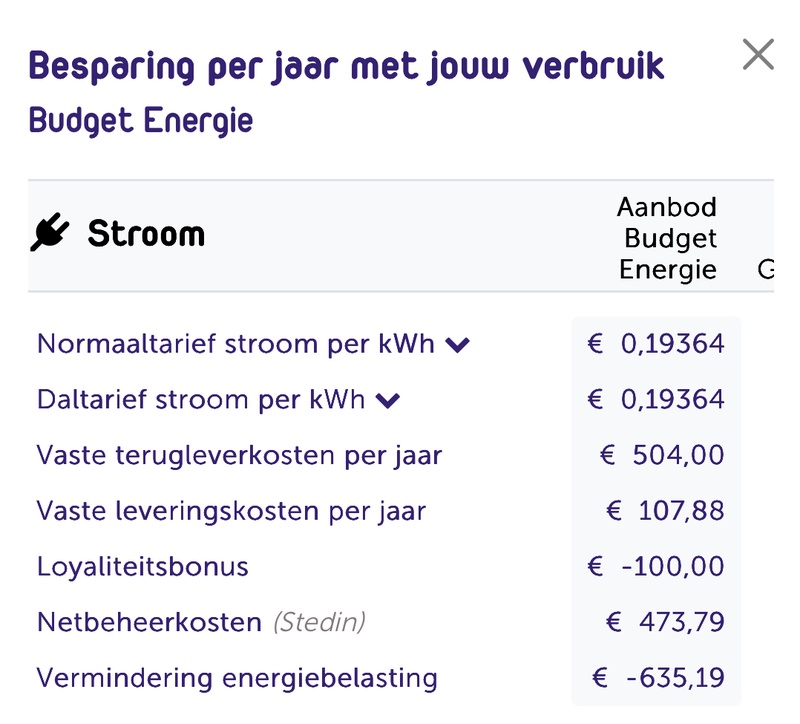Click the € 504,00 terugleverkosten amount
The width and height of the screenshot is (800, 724).
tap(661, 456)
